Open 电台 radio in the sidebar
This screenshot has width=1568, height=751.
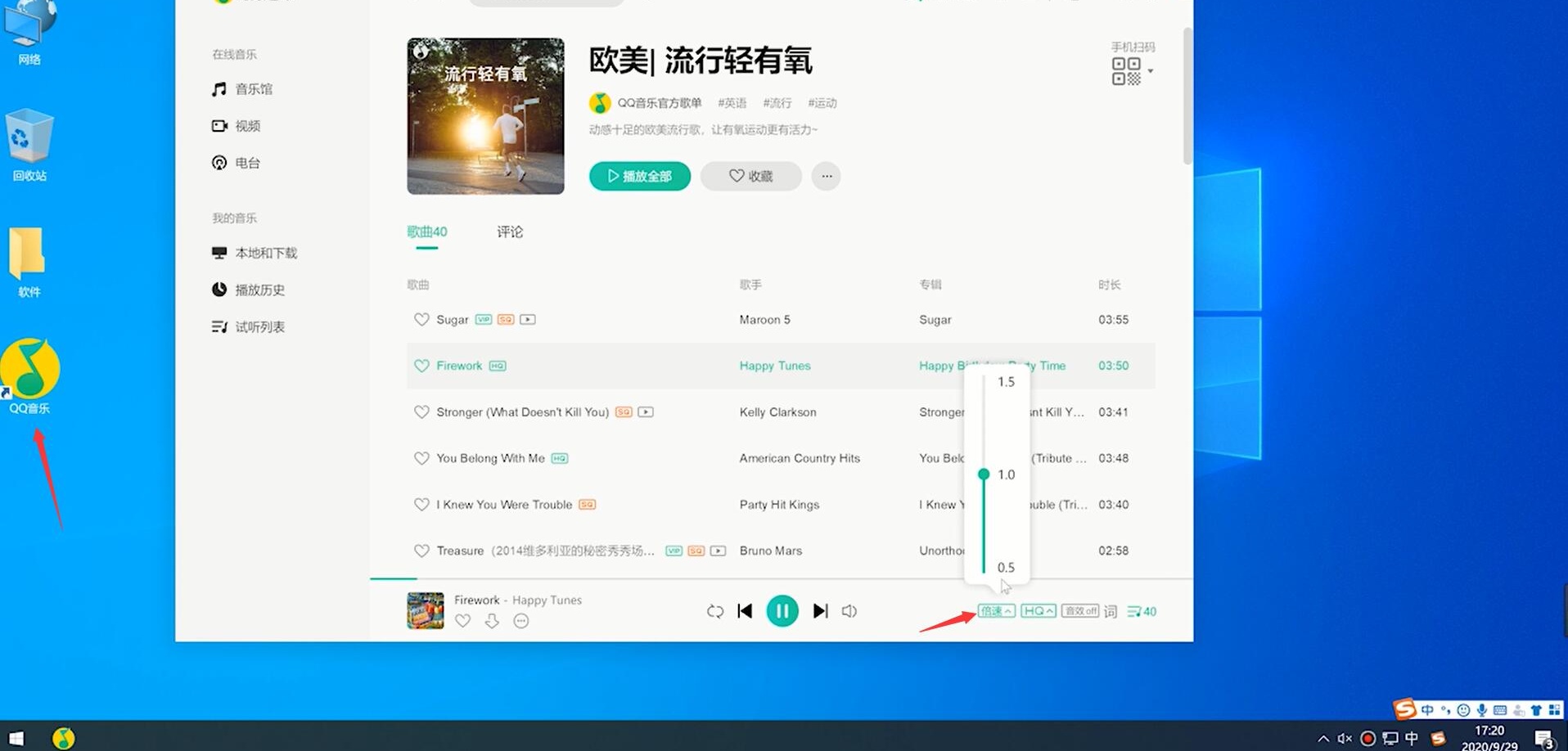click(x=237, y=163)
